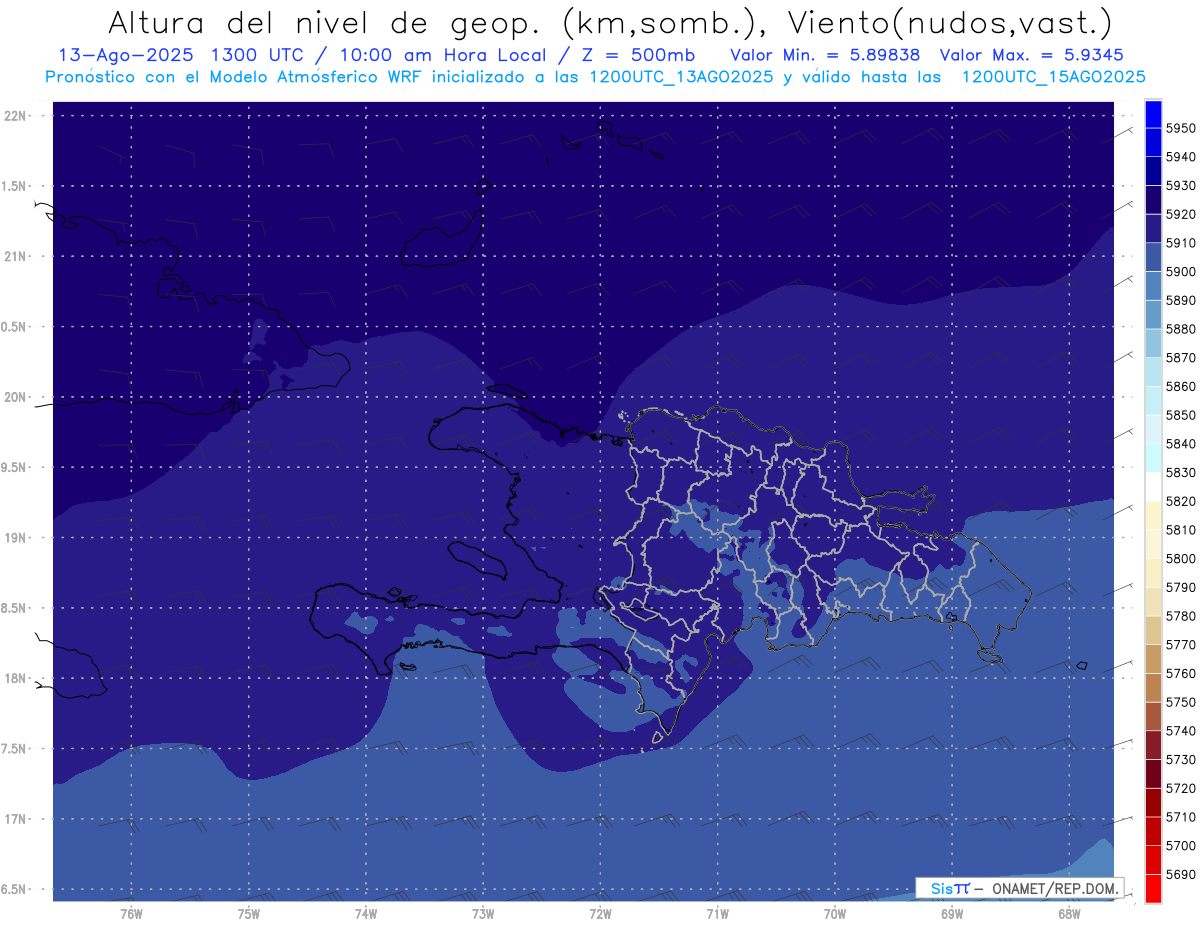Click the 5880 value on the color scale

coord(1180,329)
